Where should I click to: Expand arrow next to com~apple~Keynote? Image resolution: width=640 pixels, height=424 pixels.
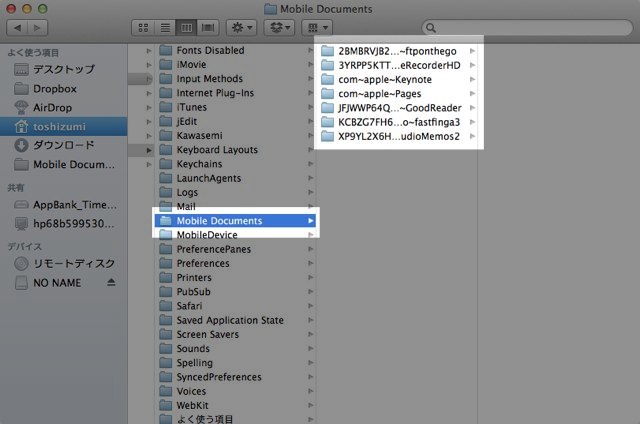[472, 80]
